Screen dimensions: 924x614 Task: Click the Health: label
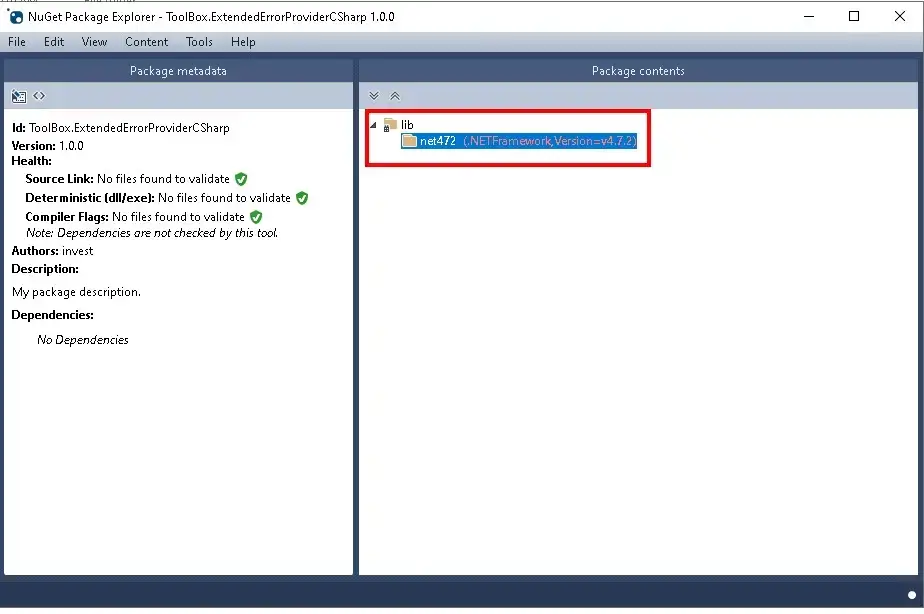(31, 161)
